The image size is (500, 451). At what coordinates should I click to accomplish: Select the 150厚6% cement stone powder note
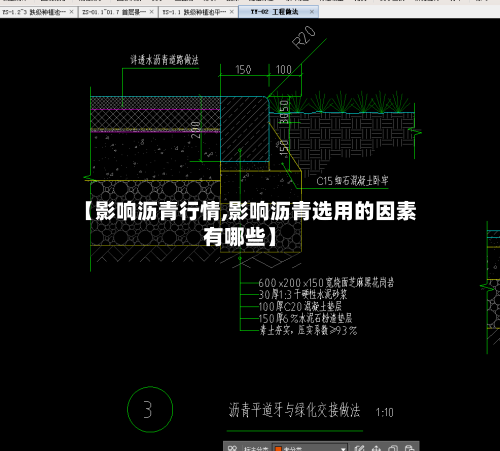pyautogui.click(x=305, y=318)
